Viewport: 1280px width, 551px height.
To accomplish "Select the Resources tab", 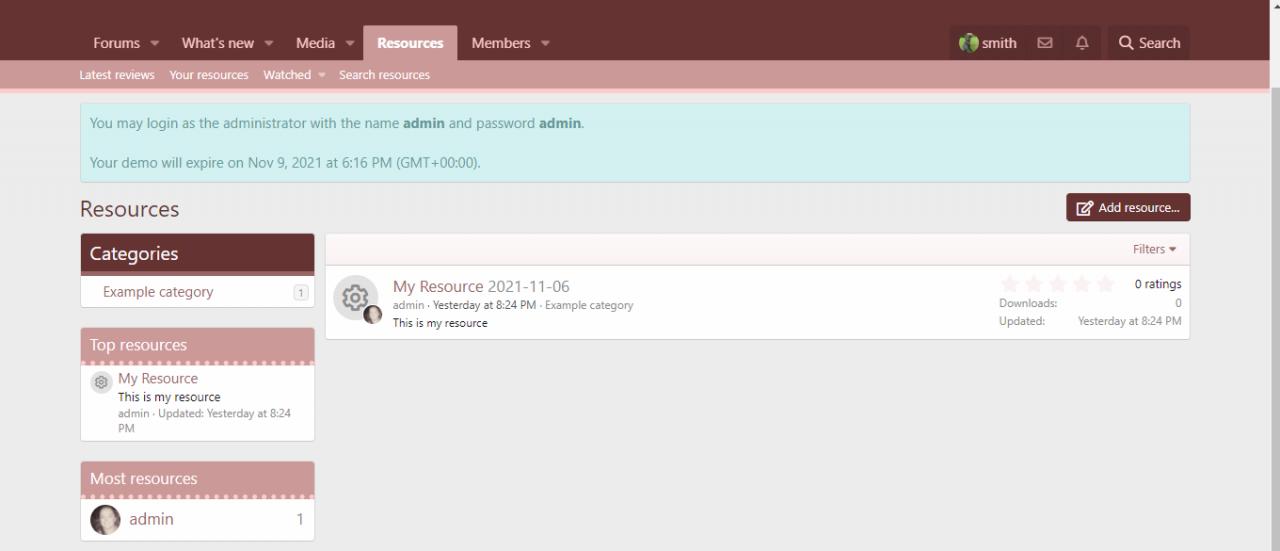I will point(410,43).
